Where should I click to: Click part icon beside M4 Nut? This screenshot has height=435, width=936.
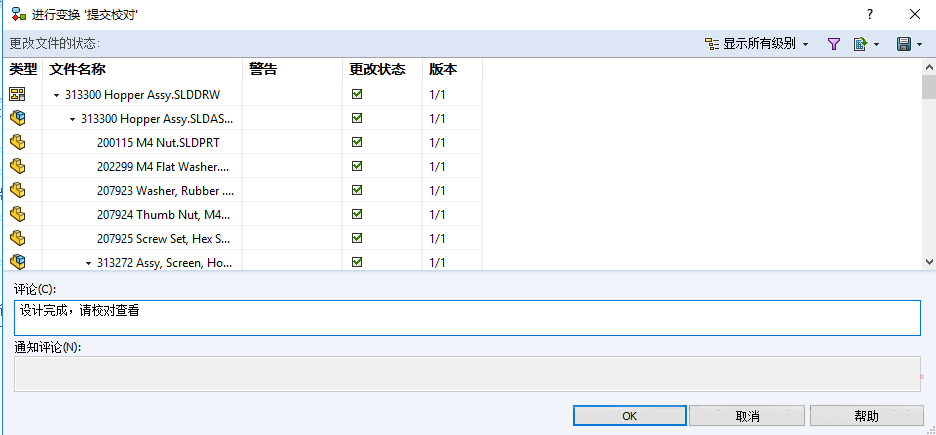point(17,142)
